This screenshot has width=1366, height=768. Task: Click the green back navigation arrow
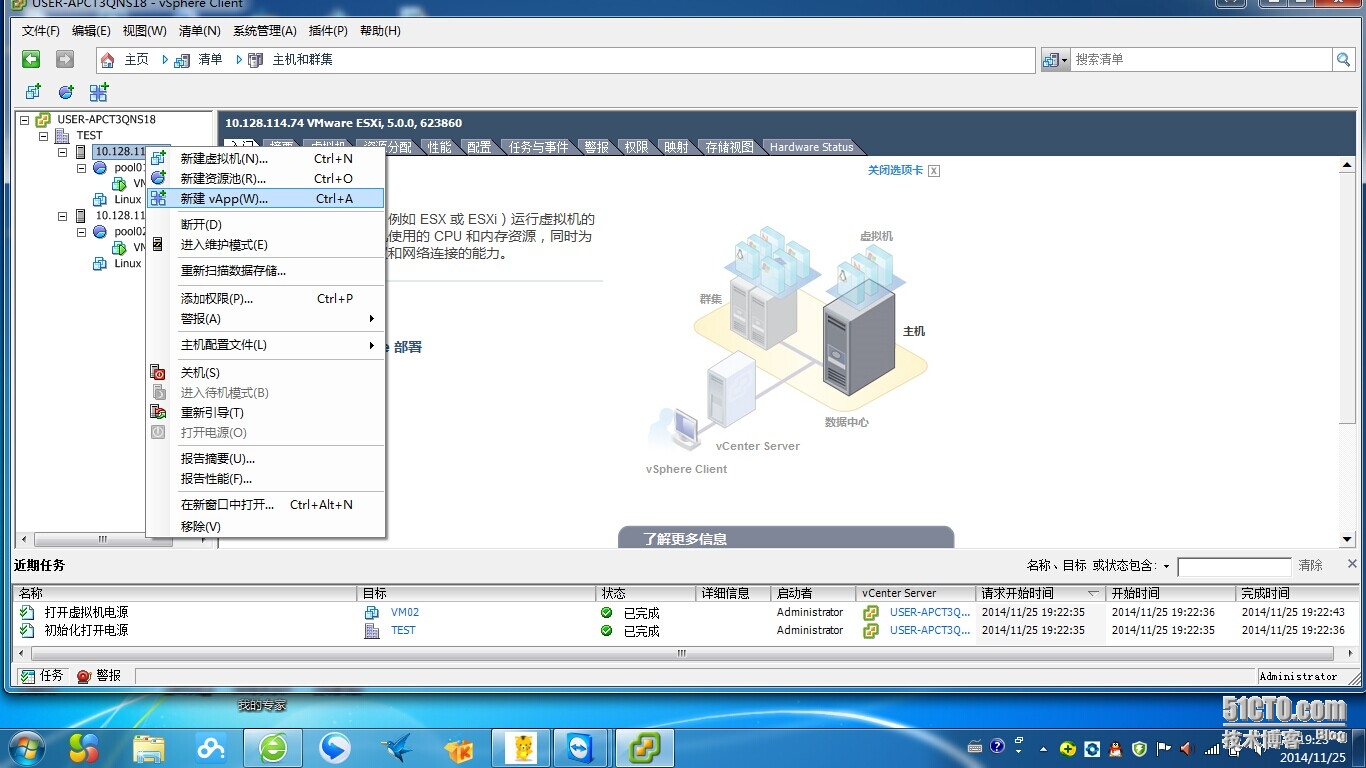[31, 60]
